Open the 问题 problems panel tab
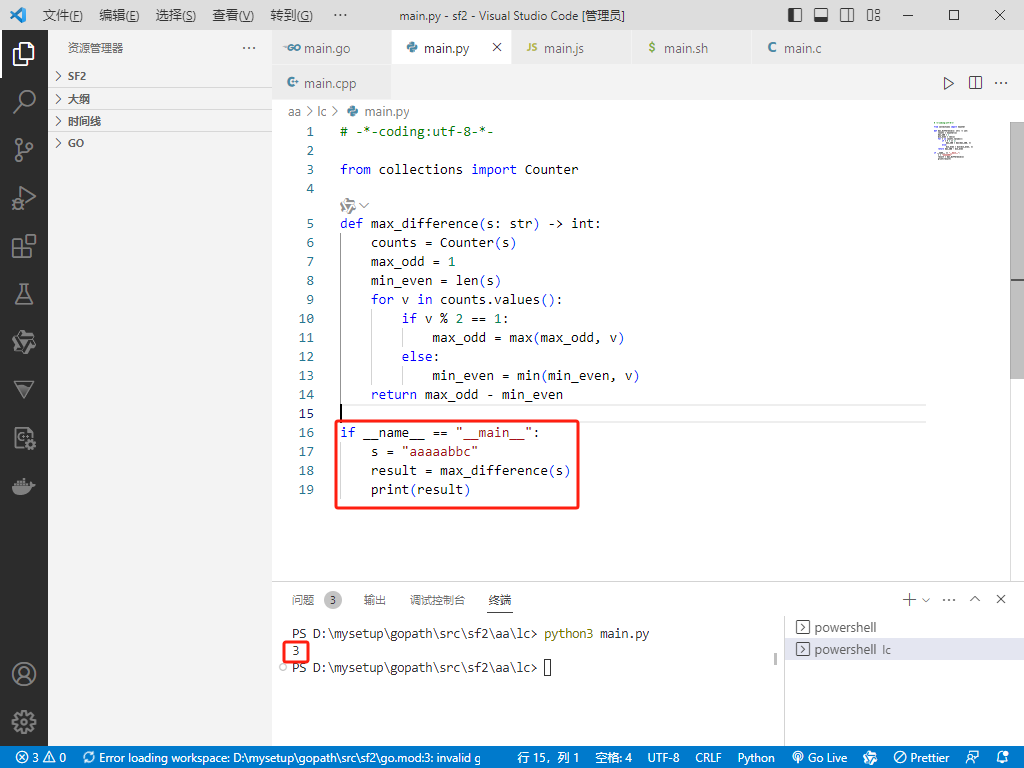The width and height of the screenshot is (1024, 768). [302, 600]
